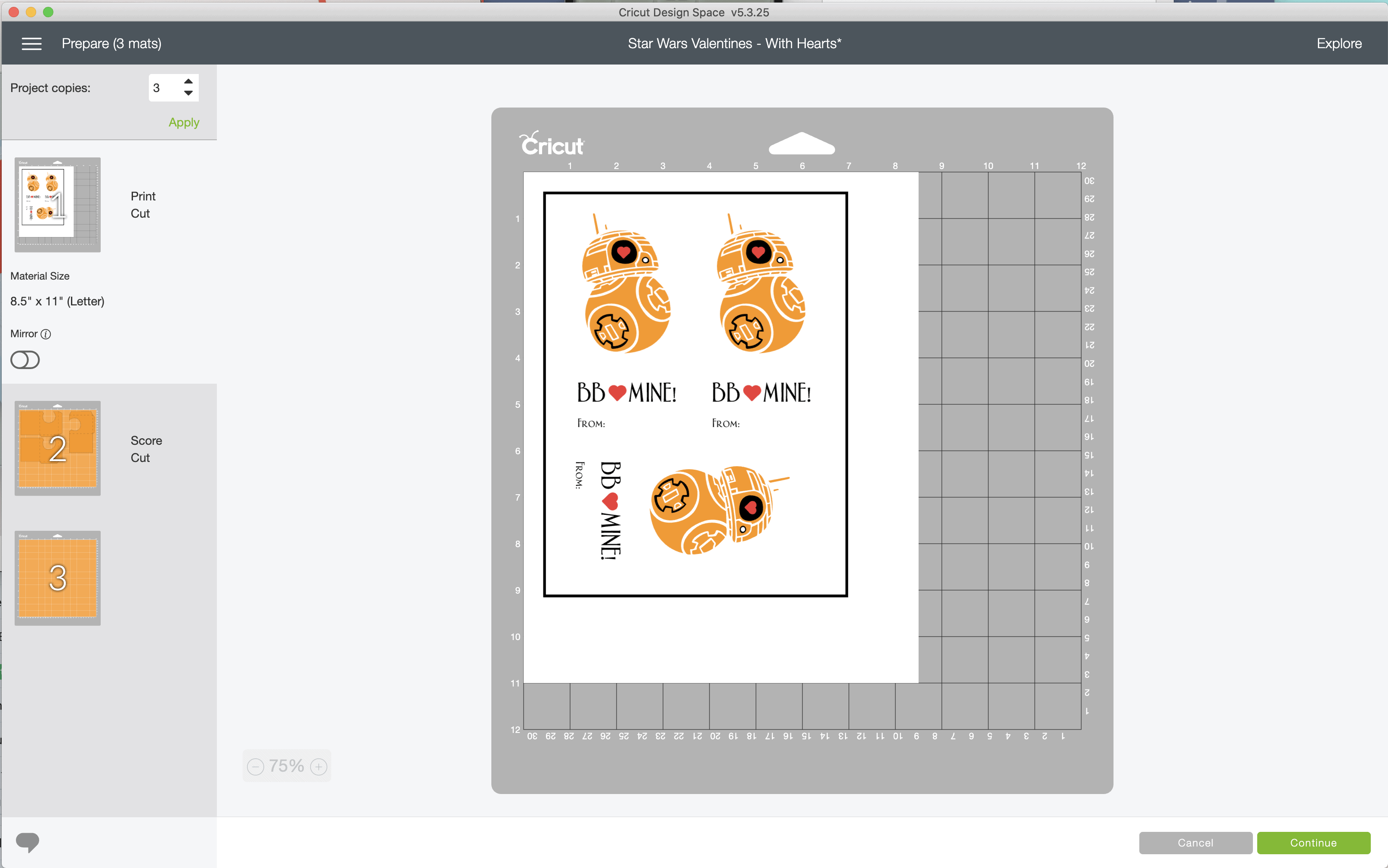Open the feedback chat bubble
The width and height of the screenshot is (1388, 868).
point(27,842)
